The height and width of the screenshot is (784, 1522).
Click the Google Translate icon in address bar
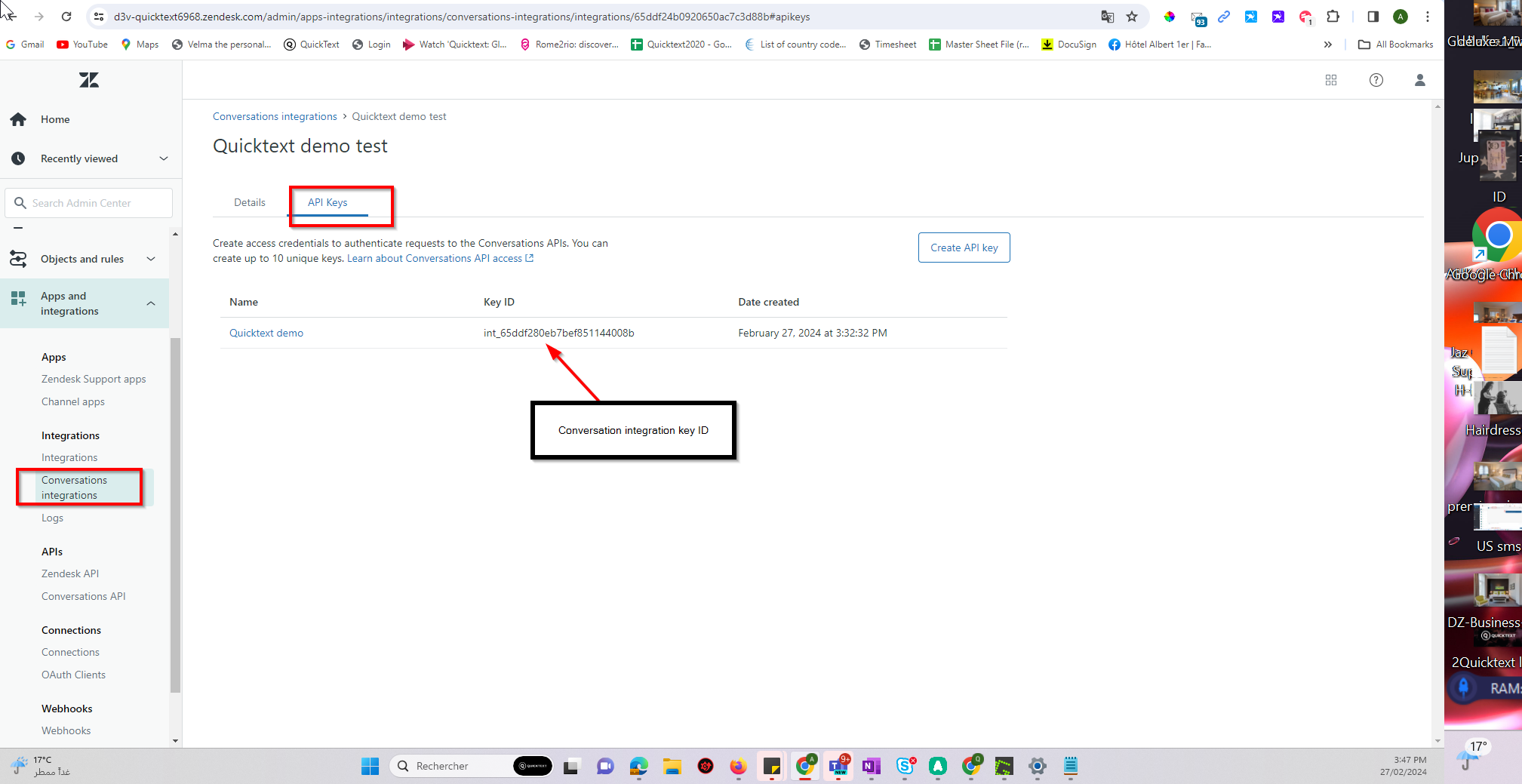click(1107, 16)
